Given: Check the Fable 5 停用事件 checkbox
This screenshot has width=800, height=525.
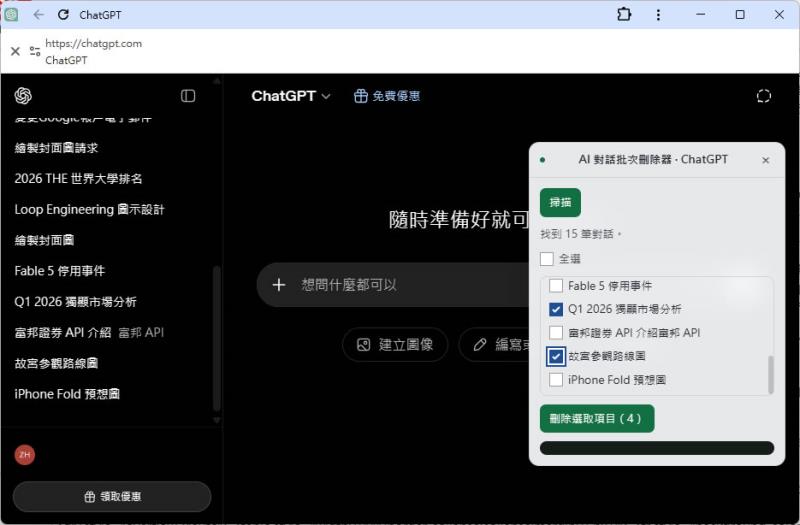Looking at the screenshot, I should pyautogui.click(x=556, y=286).
